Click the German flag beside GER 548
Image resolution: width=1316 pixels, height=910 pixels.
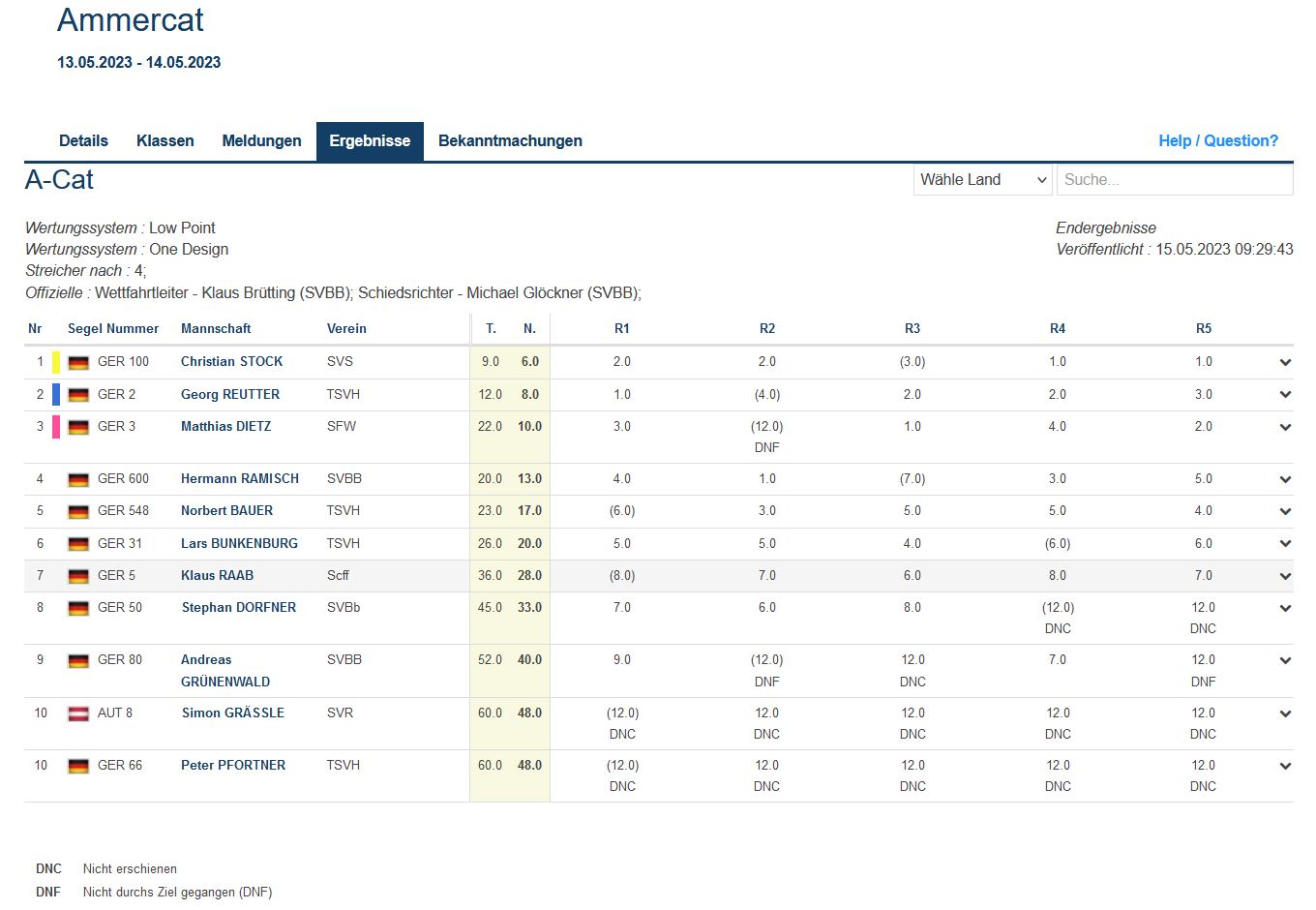point(78,511)
